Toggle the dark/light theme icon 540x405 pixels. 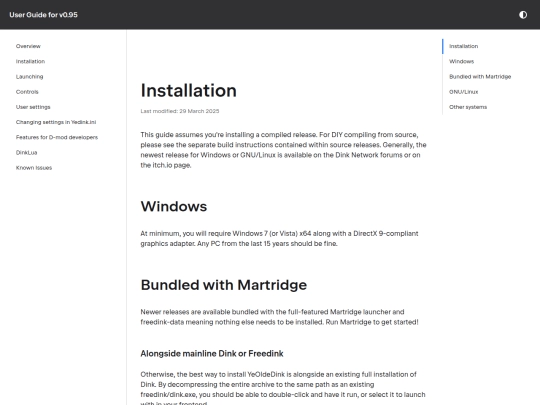point(523,15)
